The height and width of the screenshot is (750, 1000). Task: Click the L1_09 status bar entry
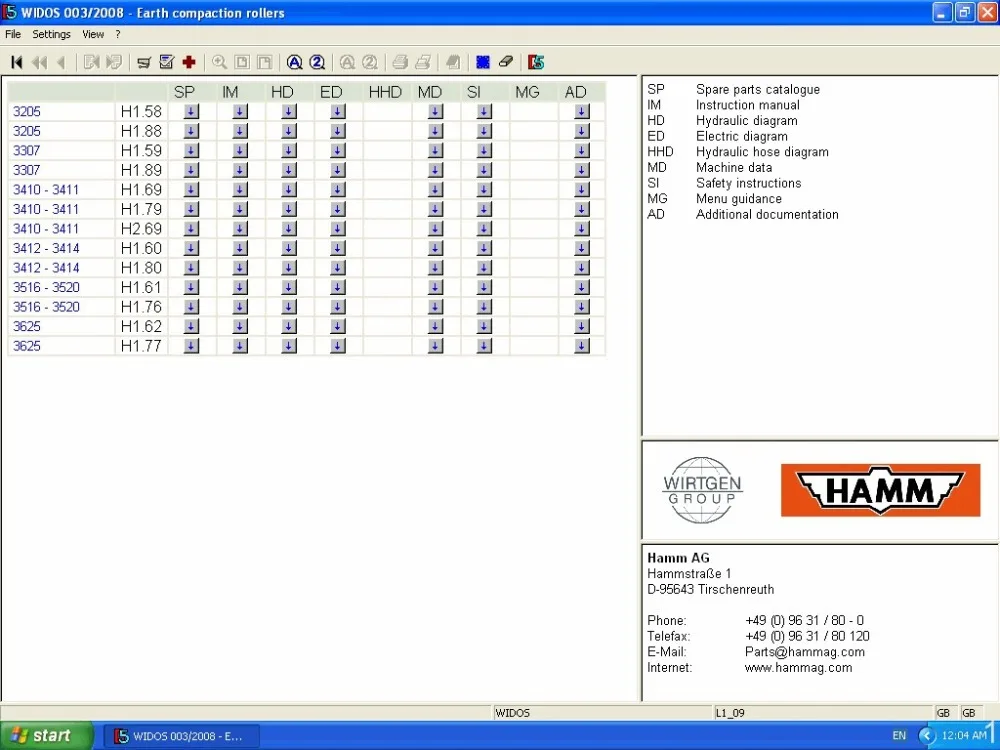pos(730,713)
